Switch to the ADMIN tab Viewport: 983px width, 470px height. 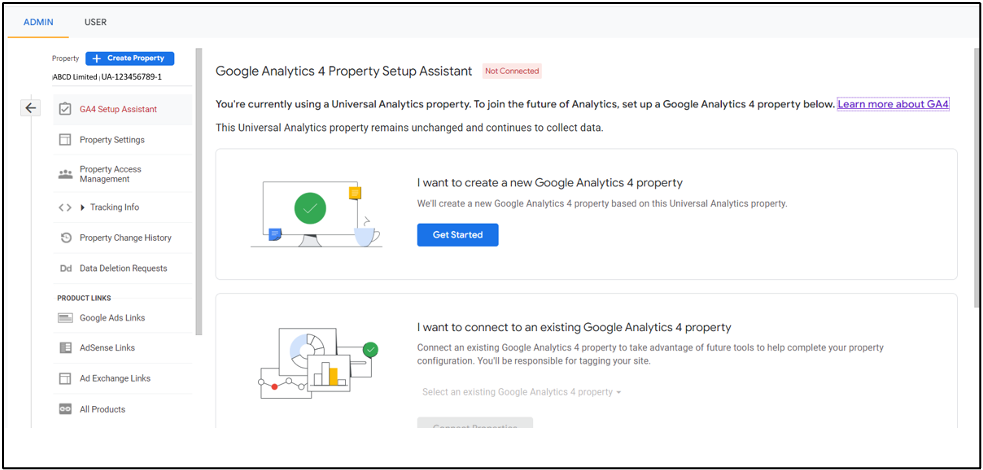(x=38, y=22)
